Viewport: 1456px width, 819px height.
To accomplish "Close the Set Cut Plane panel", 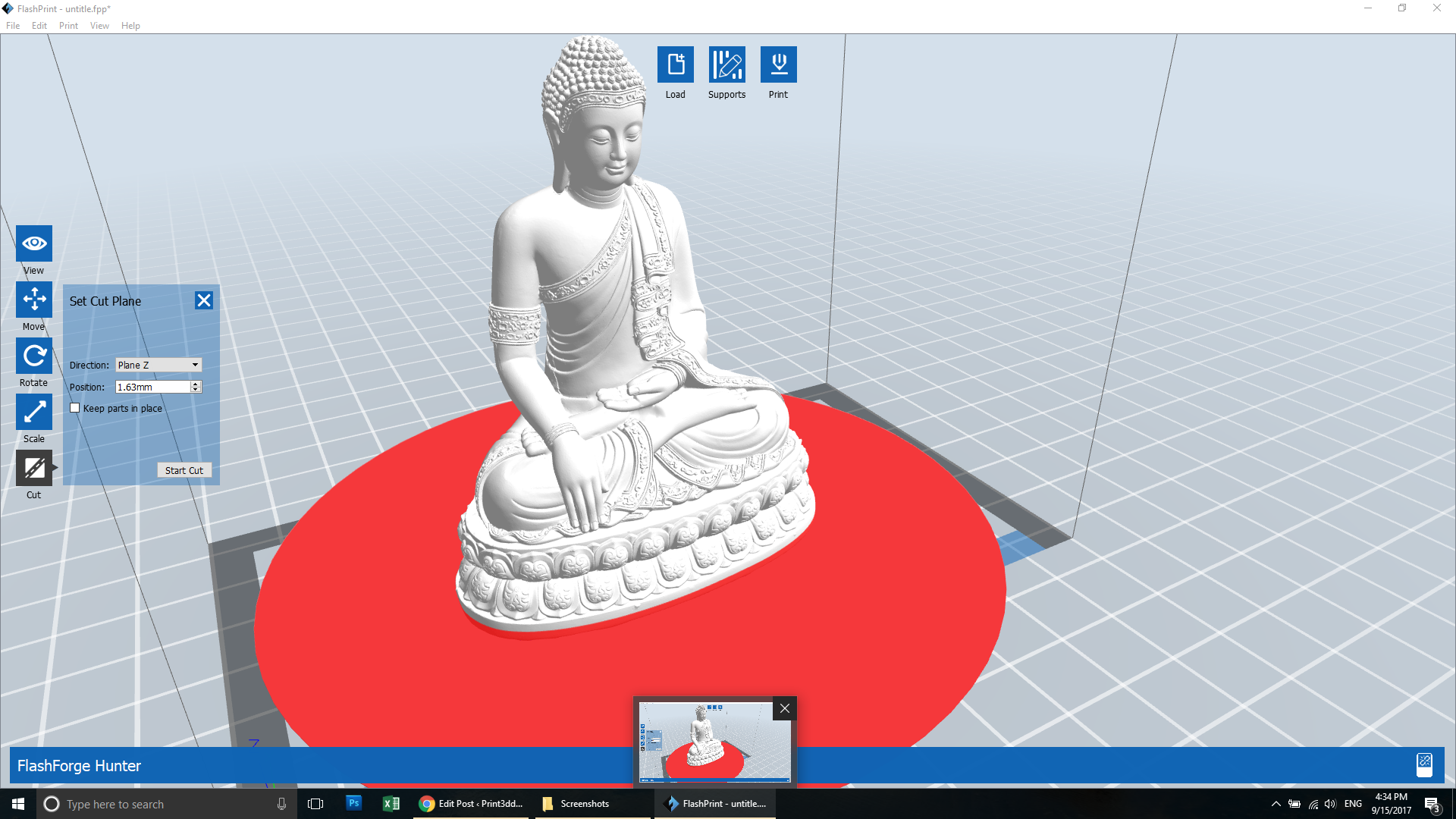I will pos(204,300).
